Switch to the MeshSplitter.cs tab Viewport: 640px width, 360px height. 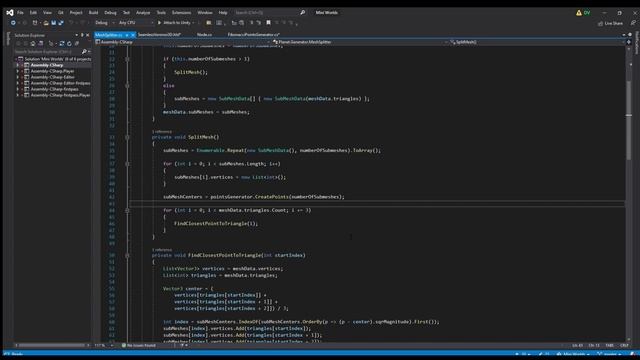(109, 35)
